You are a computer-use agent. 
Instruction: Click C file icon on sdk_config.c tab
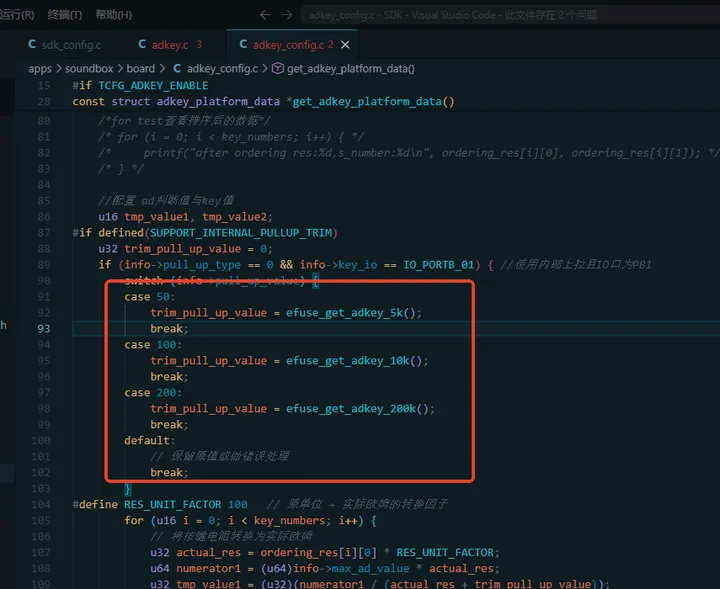(32, 44)
